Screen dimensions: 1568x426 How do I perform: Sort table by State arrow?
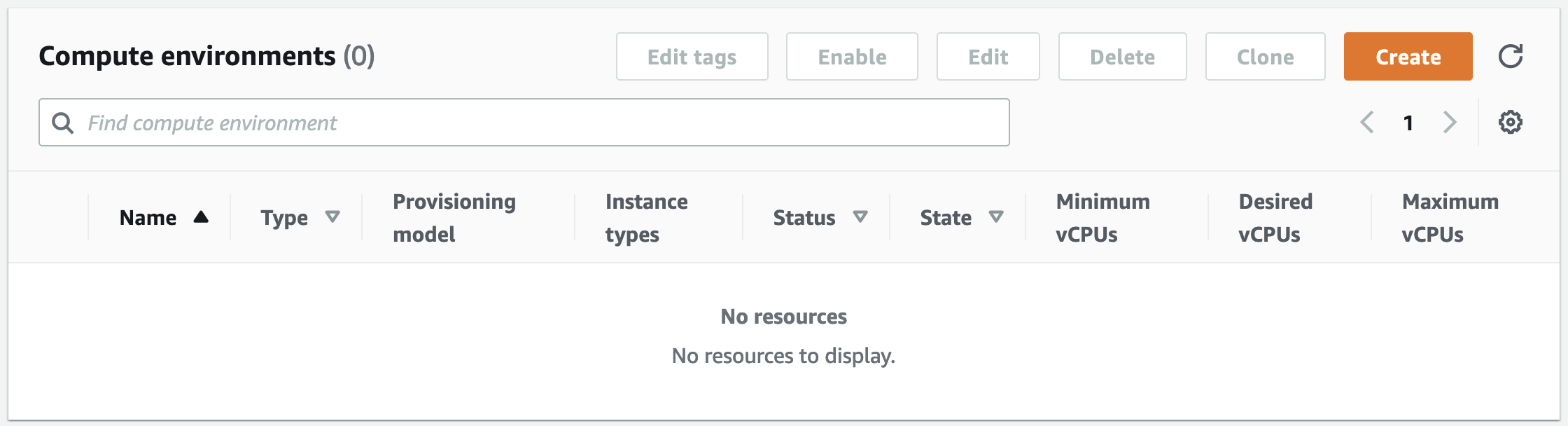(996, 217)
